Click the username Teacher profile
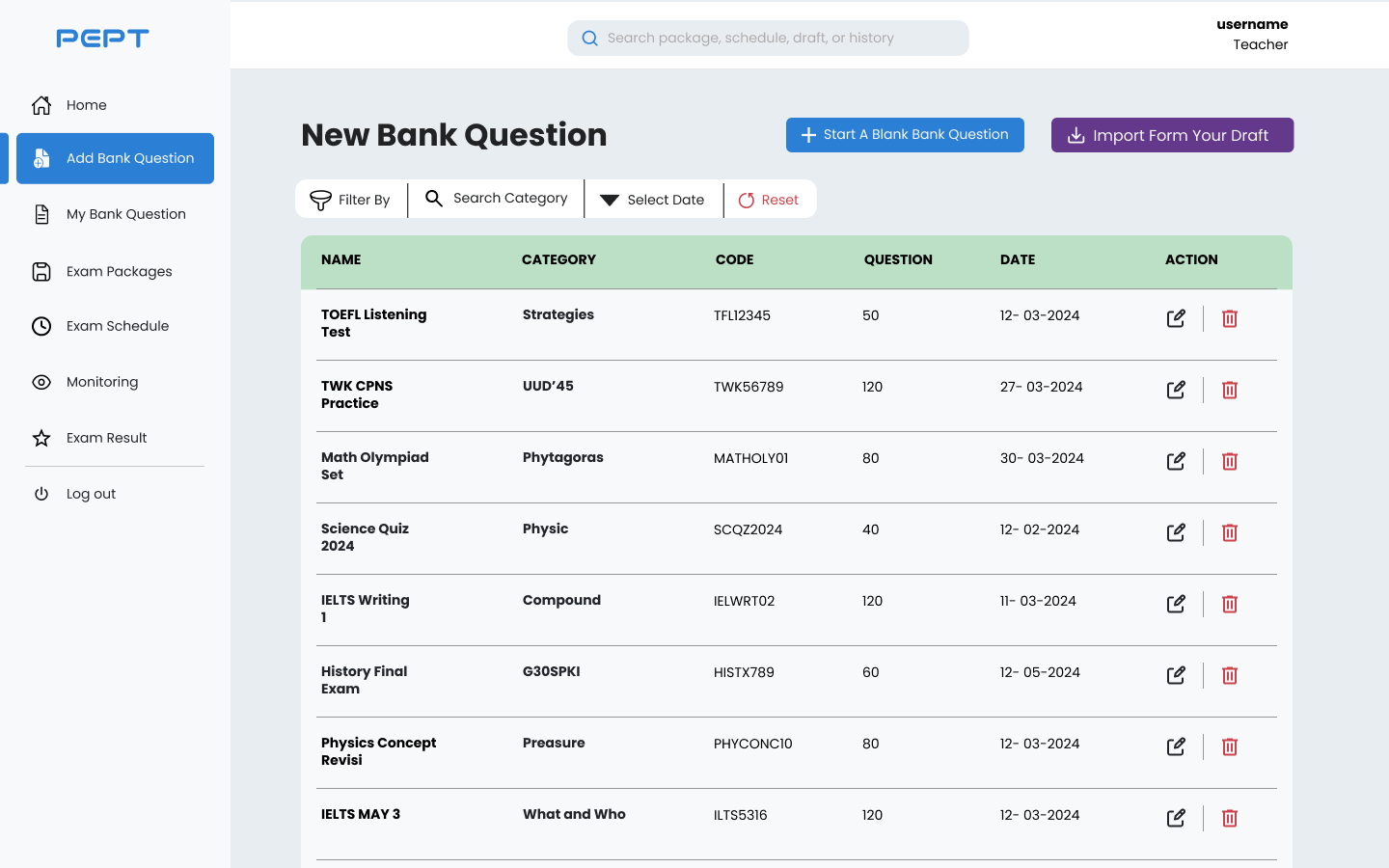The image size is (1389, 868). (x=1252, y=35)
